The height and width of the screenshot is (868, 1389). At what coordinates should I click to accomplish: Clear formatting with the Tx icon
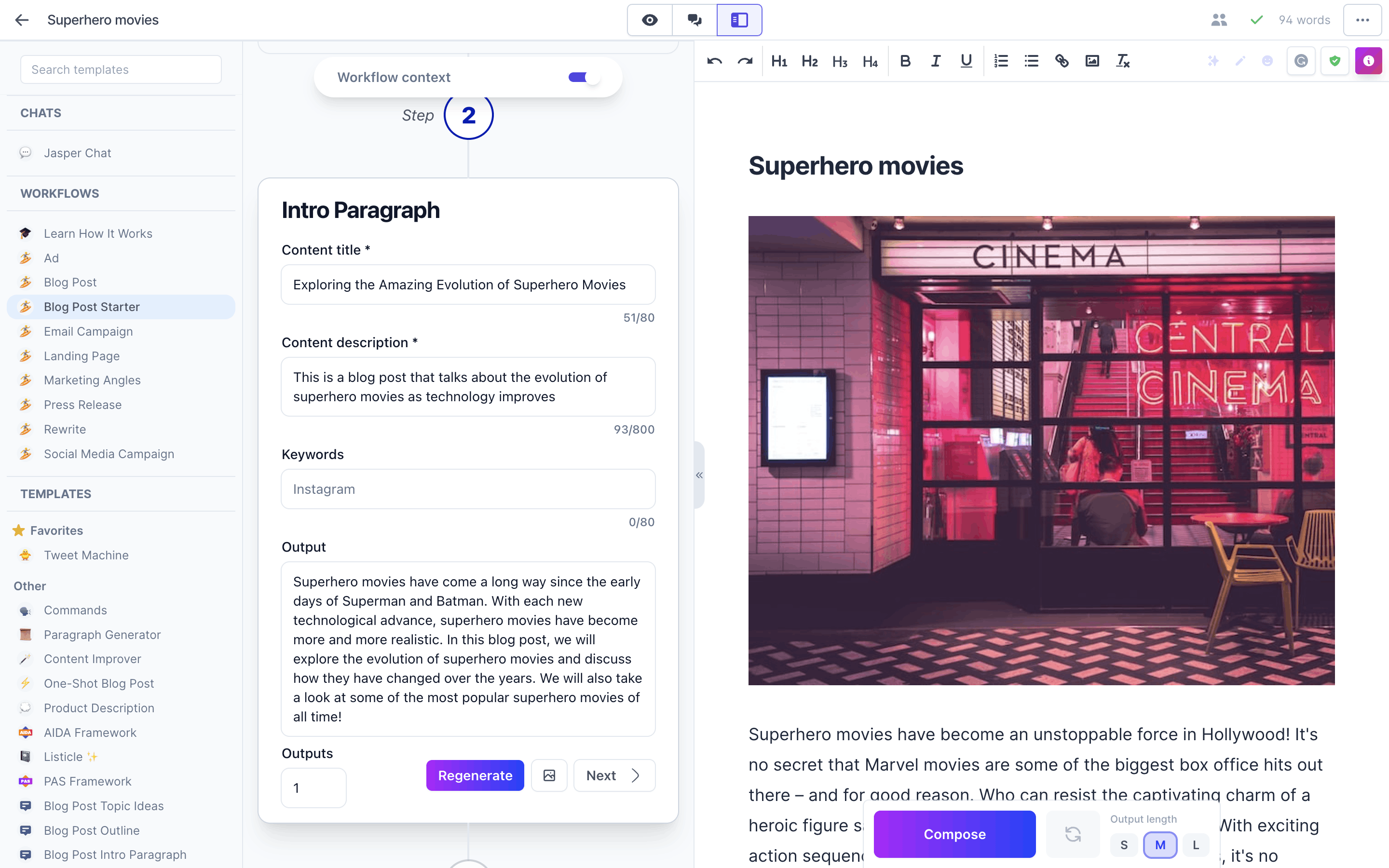point(1123,61)
